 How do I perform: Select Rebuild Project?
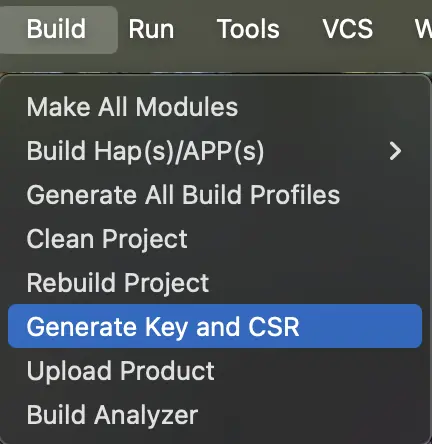215,283
